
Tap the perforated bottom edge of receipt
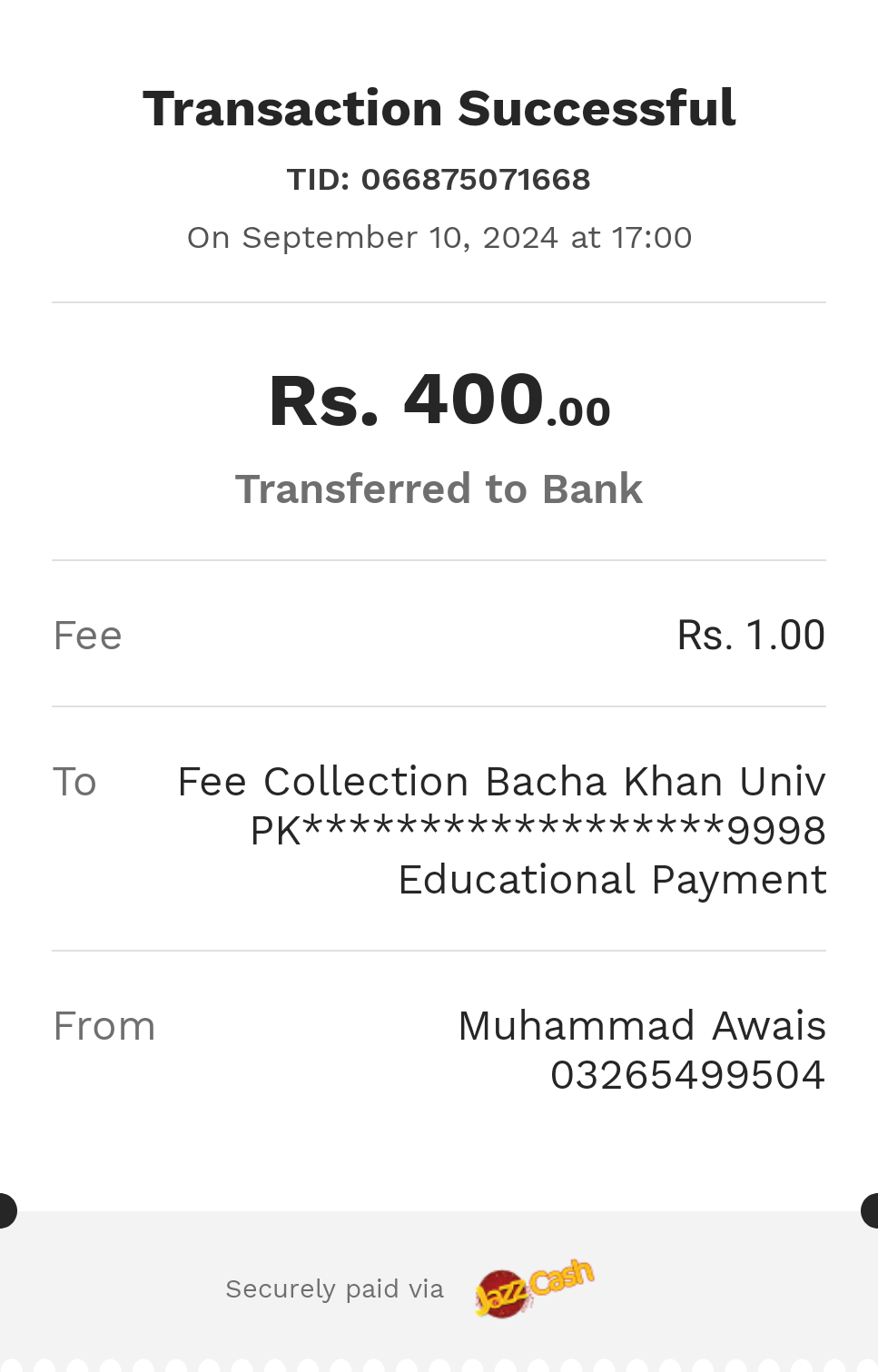pyautogui.click(x=439, y=1365)
